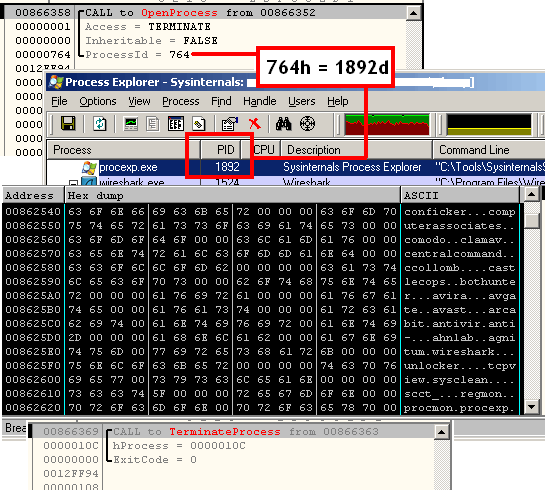The width and height of the screenshot is (545, 490).
Task: Select the procexp.exe process row
Action: tap(296, 167)
